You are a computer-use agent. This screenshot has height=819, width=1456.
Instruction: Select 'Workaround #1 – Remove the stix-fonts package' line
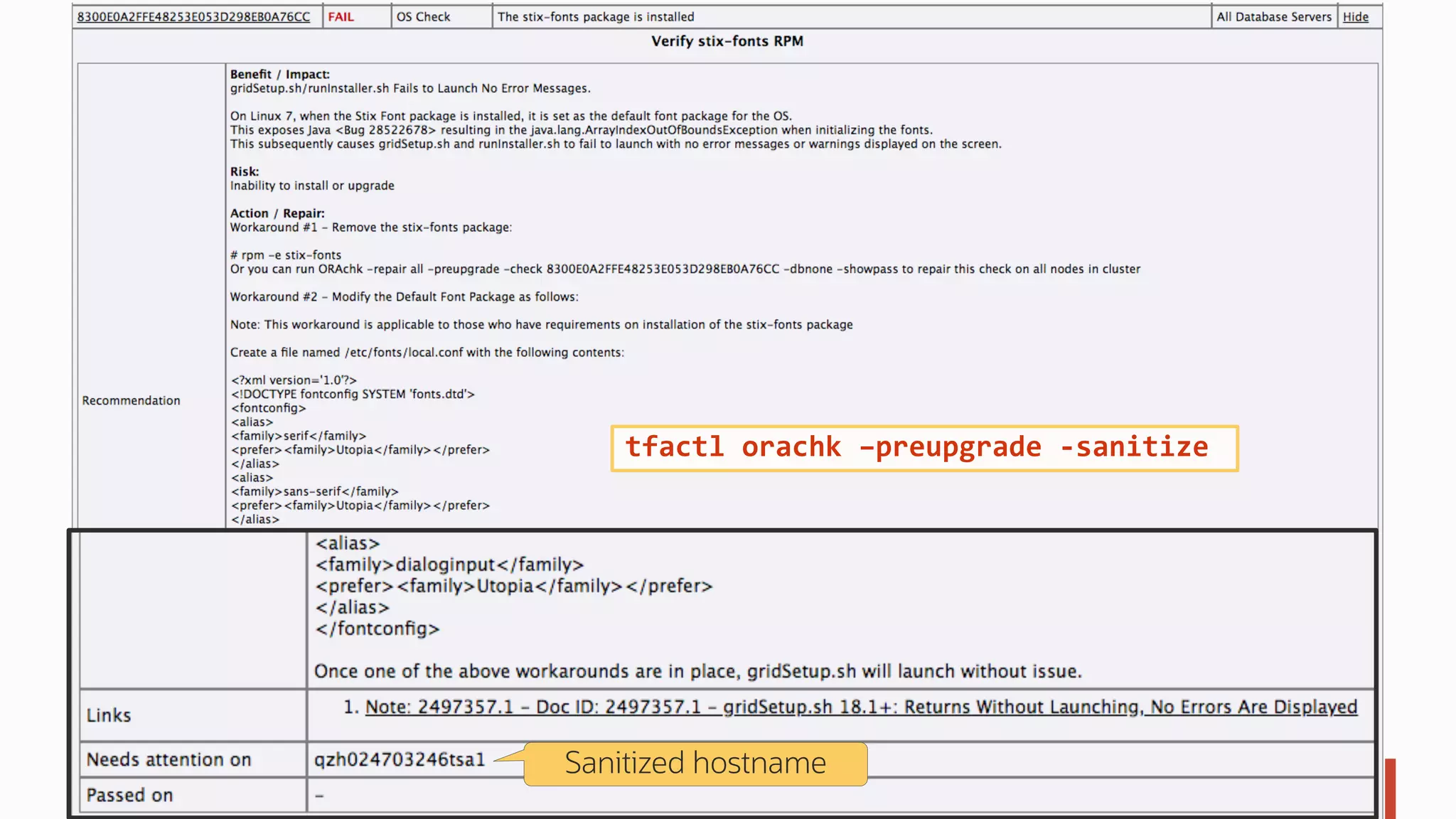pyautogui.click(x=370, y=227)
